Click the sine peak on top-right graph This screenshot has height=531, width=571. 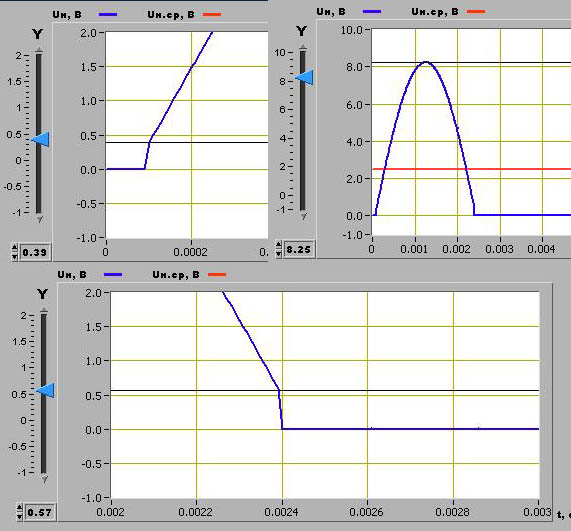(x=426, y=62)
